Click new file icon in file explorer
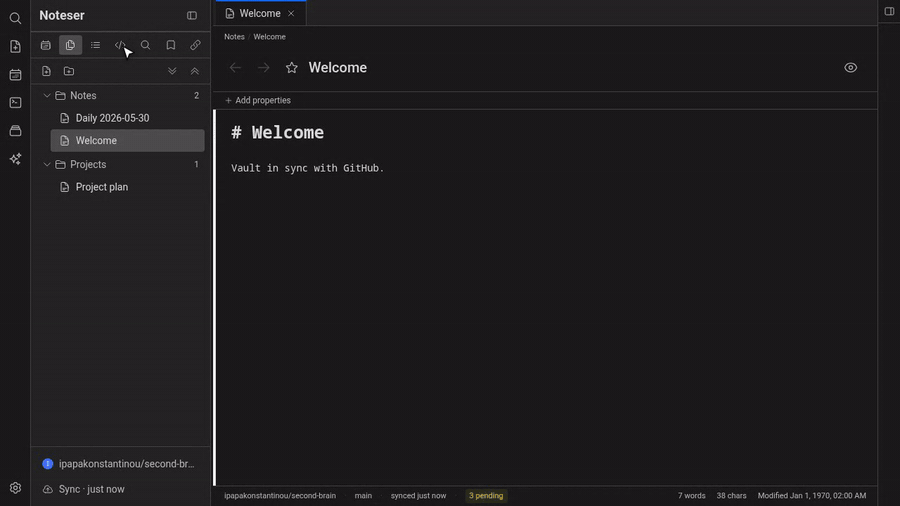 (x=46, y=71)
